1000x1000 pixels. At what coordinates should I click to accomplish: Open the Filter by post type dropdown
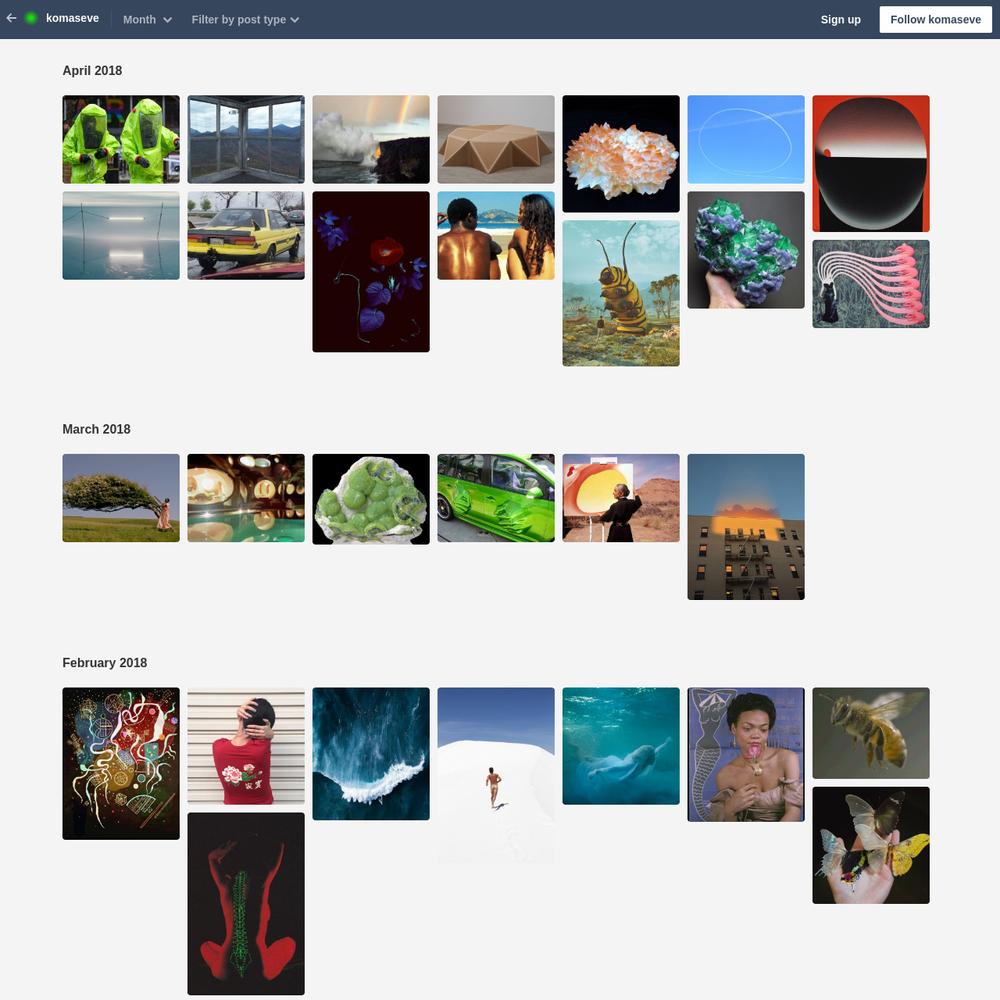(246, 20)
